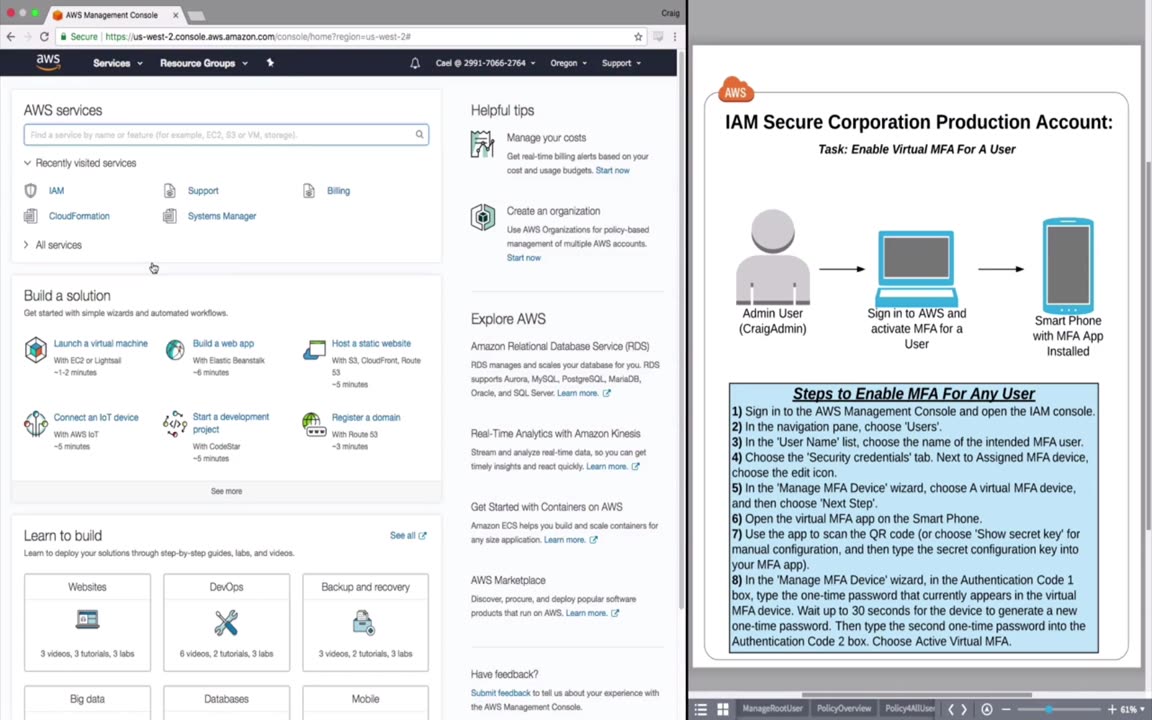Open the Resource Groups dropdown

click(x=204, y=63)
